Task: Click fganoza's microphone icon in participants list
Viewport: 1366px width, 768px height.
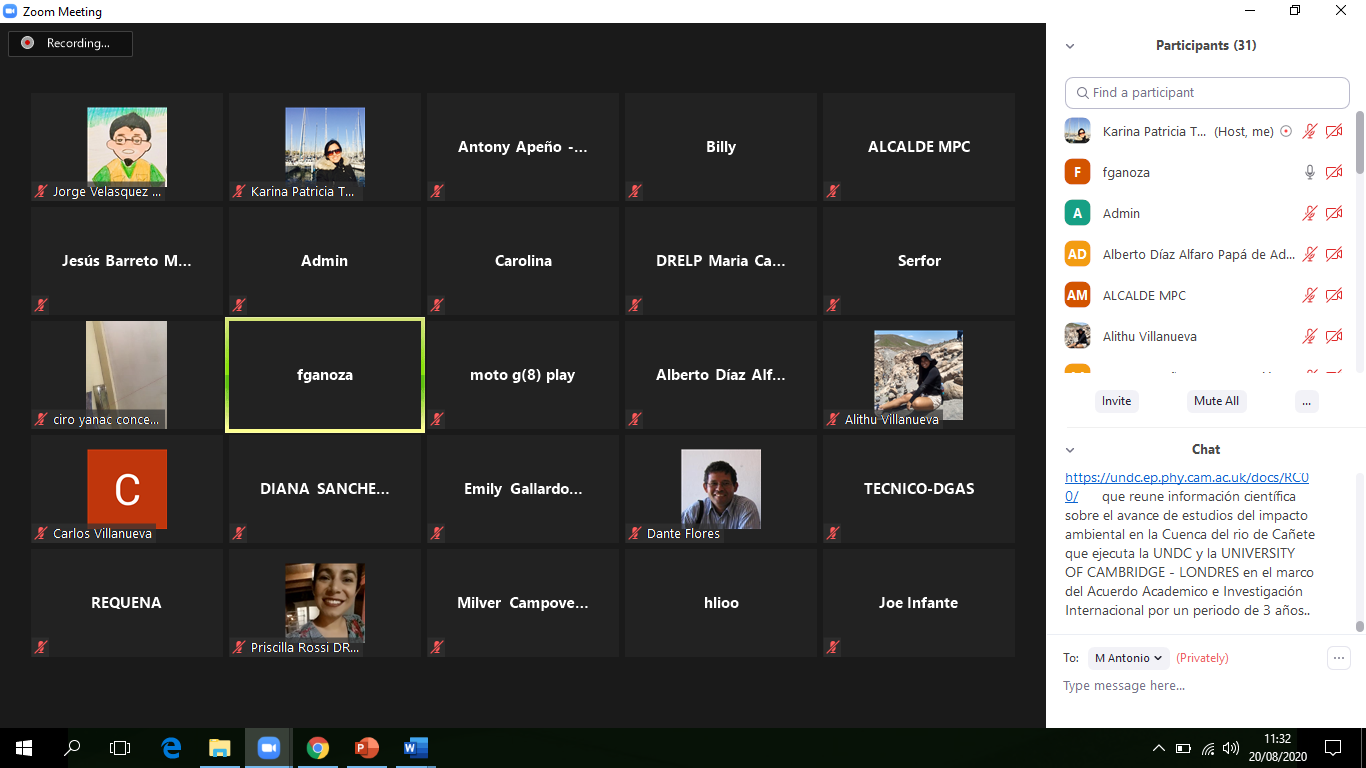Action: tap(1309, 172)
